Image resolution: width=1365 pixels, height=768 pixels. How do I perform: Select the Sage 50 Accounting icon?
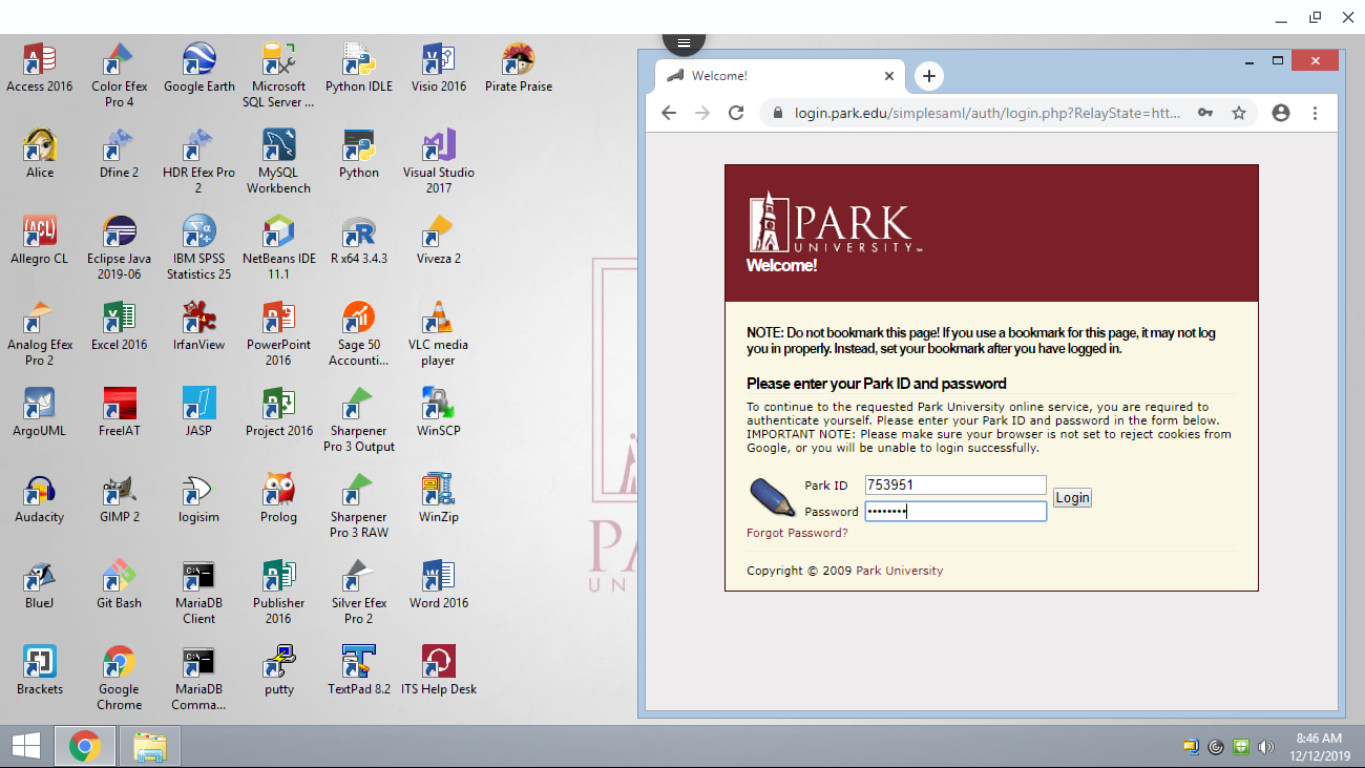(x=359, y=333)
